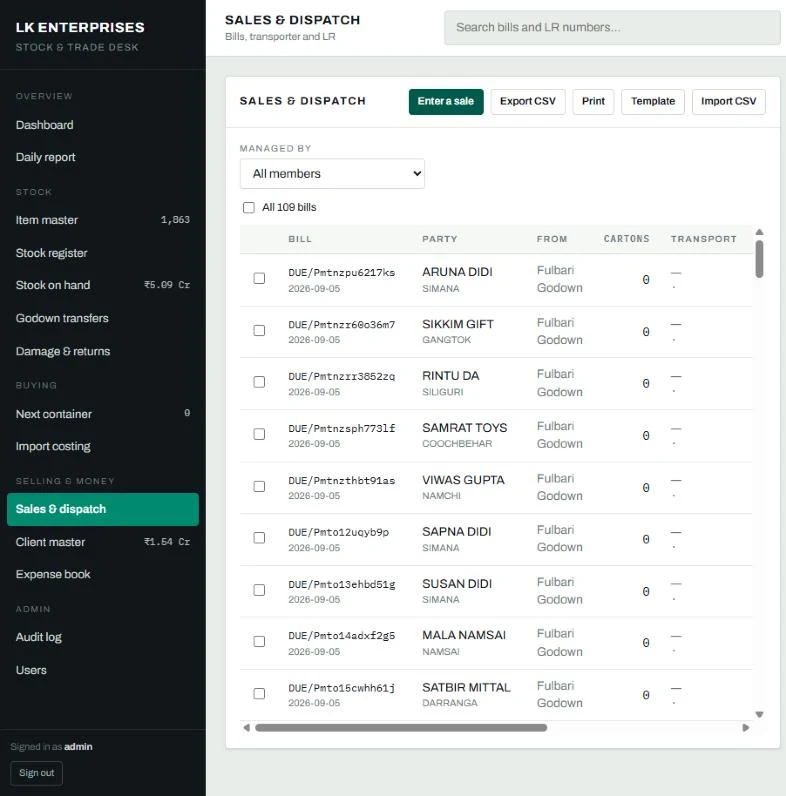Open bill DUE/Pmto12uqyb9p
The width and height of the screenshot is (786, 796).
338,533
